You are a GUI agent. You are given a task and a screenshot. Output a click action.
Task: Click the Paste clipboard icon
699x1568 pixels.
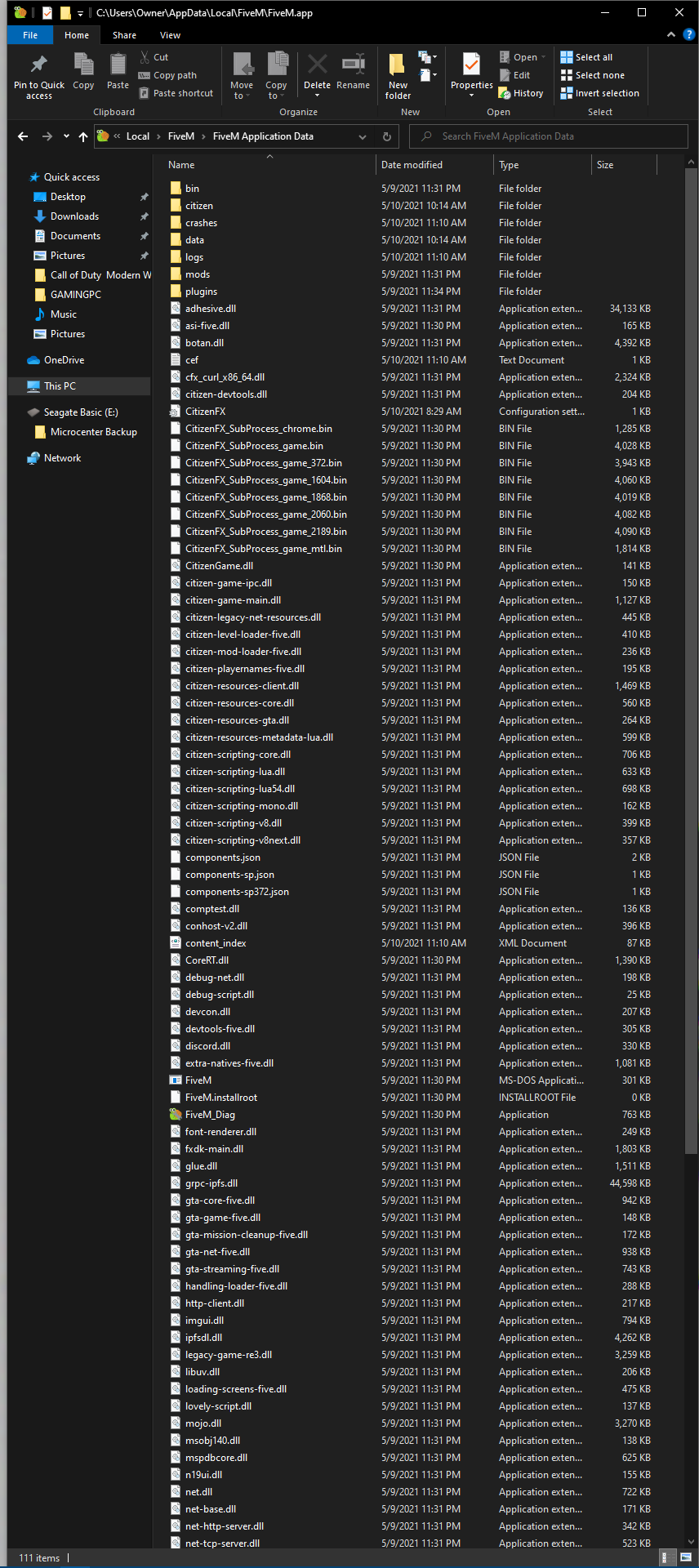coord(118,65)
